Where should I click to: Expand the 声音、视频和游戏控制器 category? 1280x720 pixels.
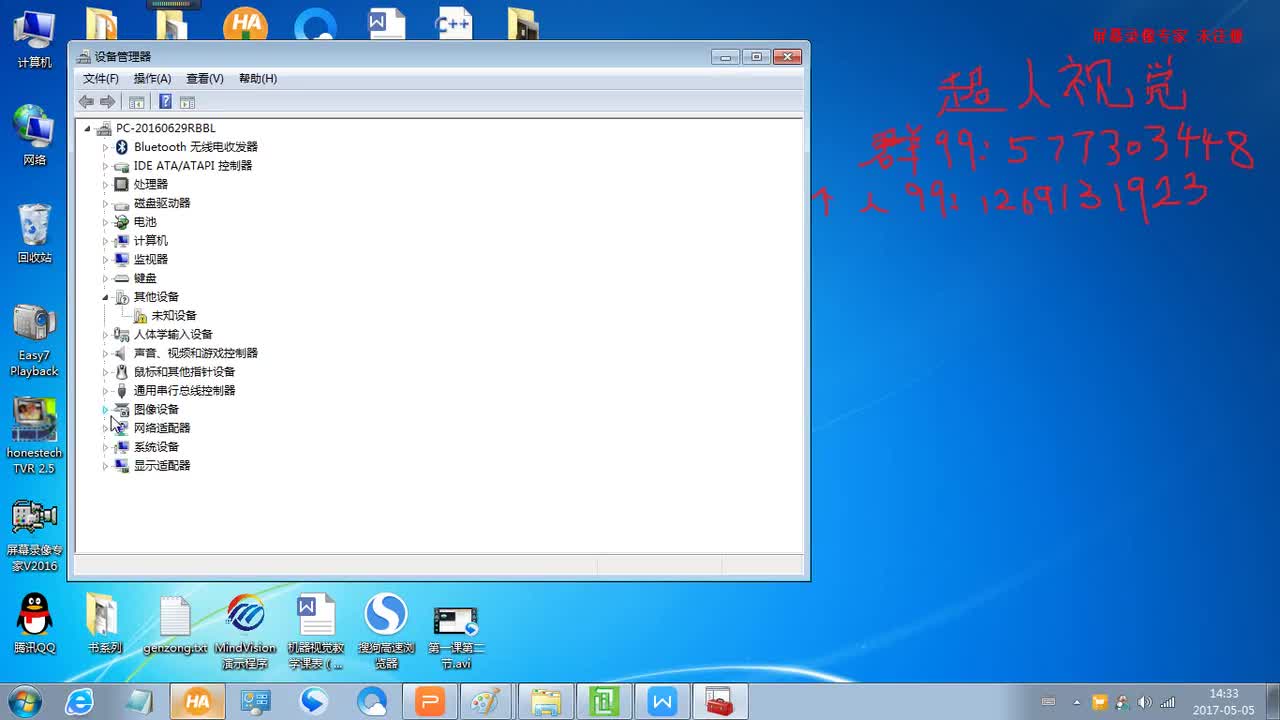(105, 353)
